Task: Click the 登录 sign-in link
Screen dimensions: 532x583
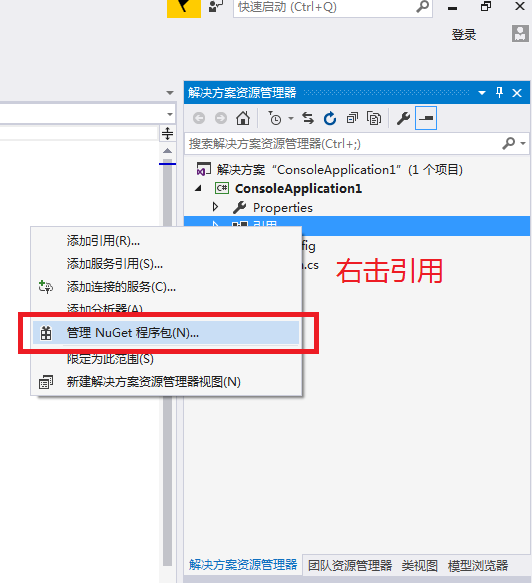Action: 464,35
